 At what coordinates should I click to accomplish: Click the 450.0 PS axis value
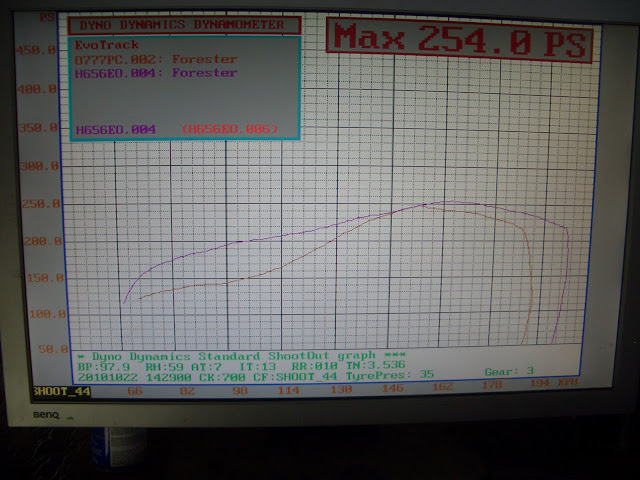click(36, 50)
